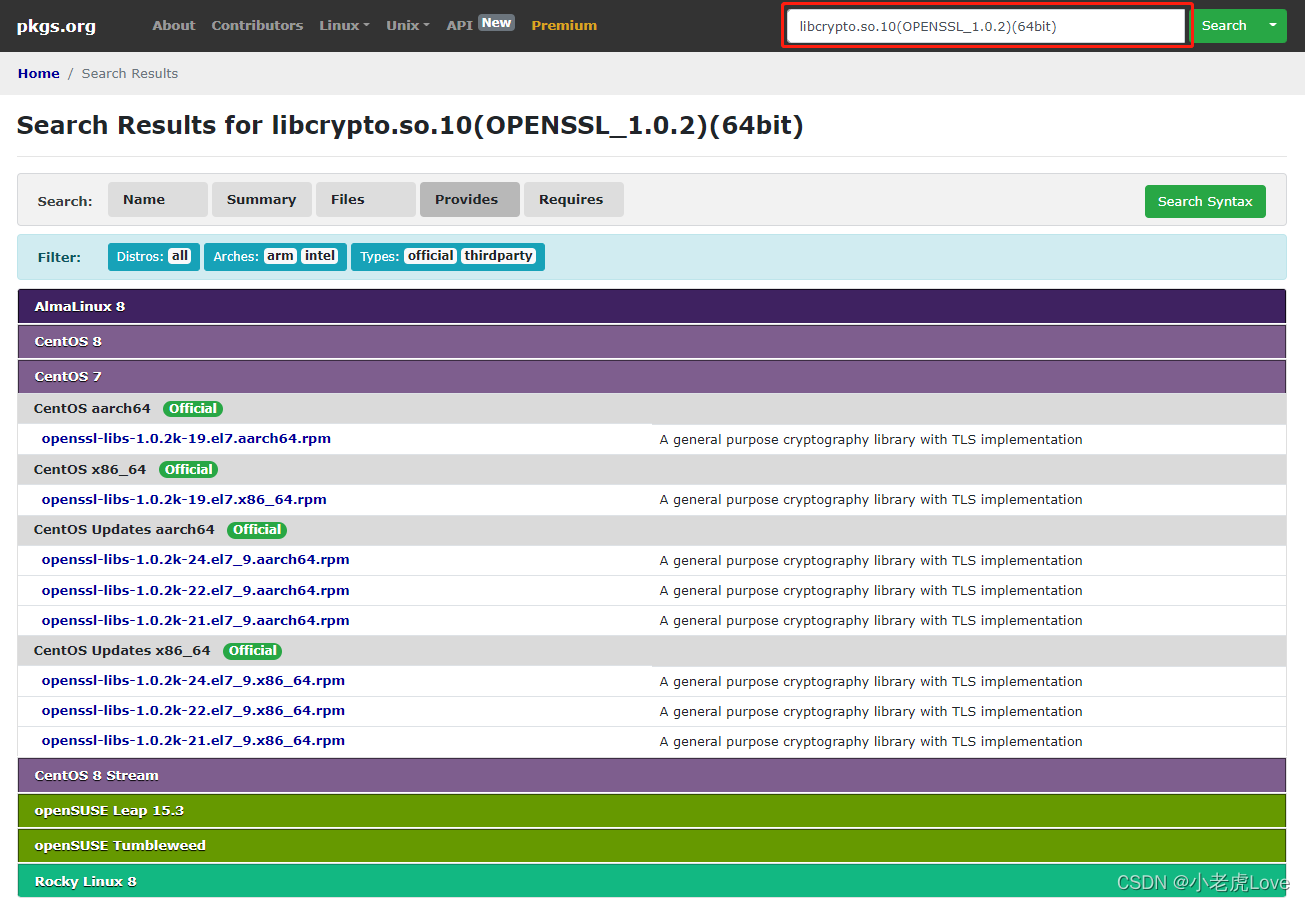This screenshot has height=902, width=1305.
Task: Click description of openssl-libs-1.0.2k-24.el7_9.x86_64.rpm
Action: click(871, 681)
